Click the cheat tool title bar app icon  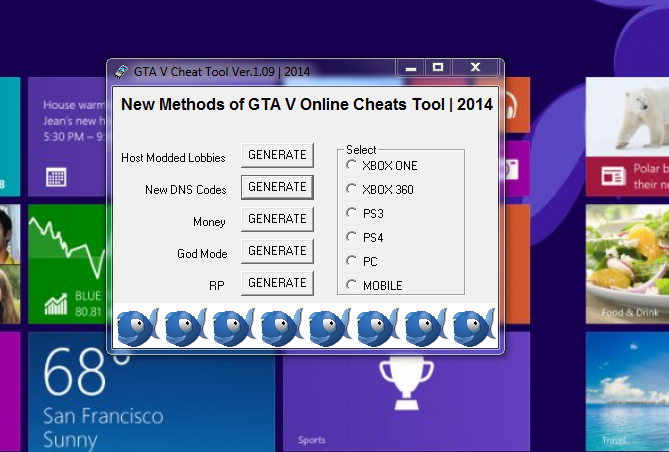121,71
